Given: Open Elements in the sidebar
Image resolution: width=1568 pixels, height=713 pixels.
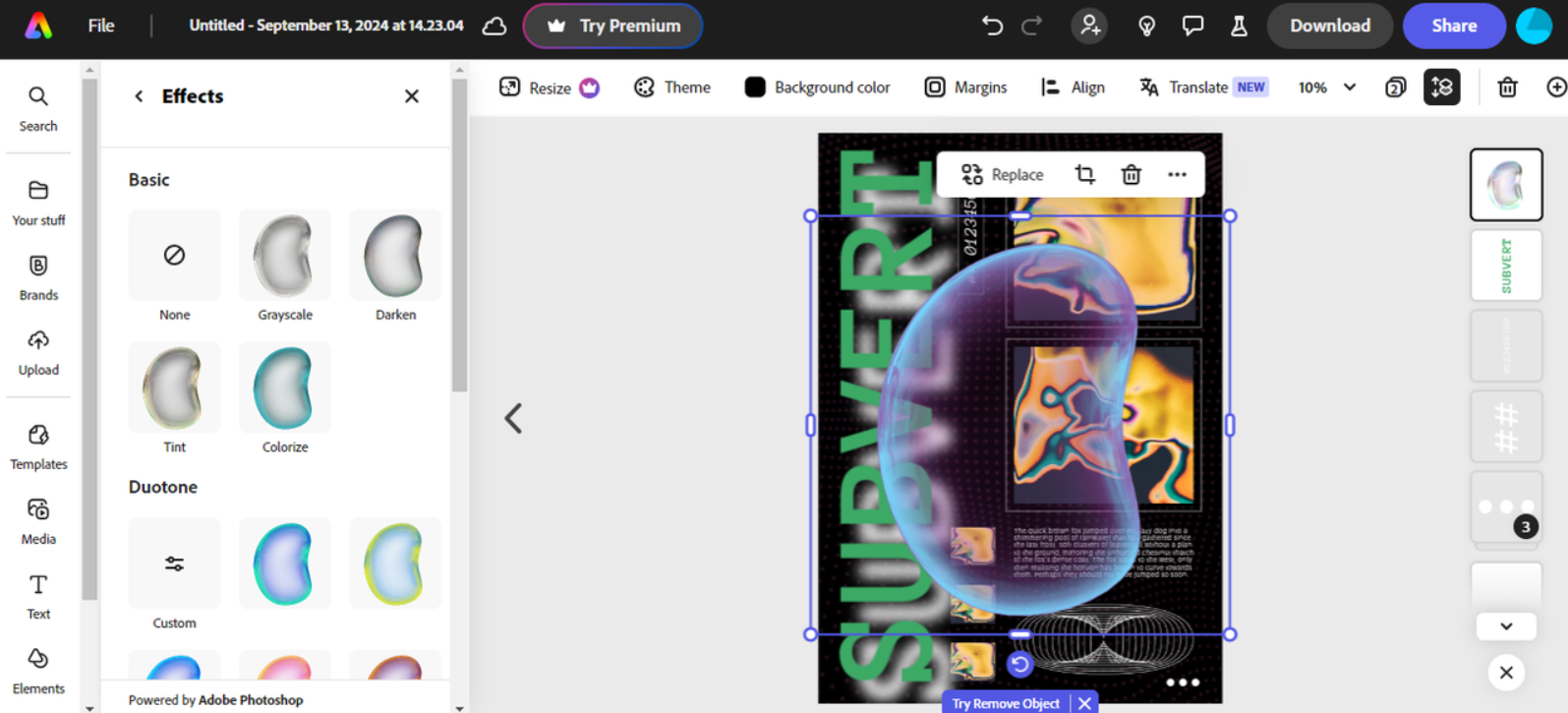Looking at the screenshot, I should (x=38, y=671).
